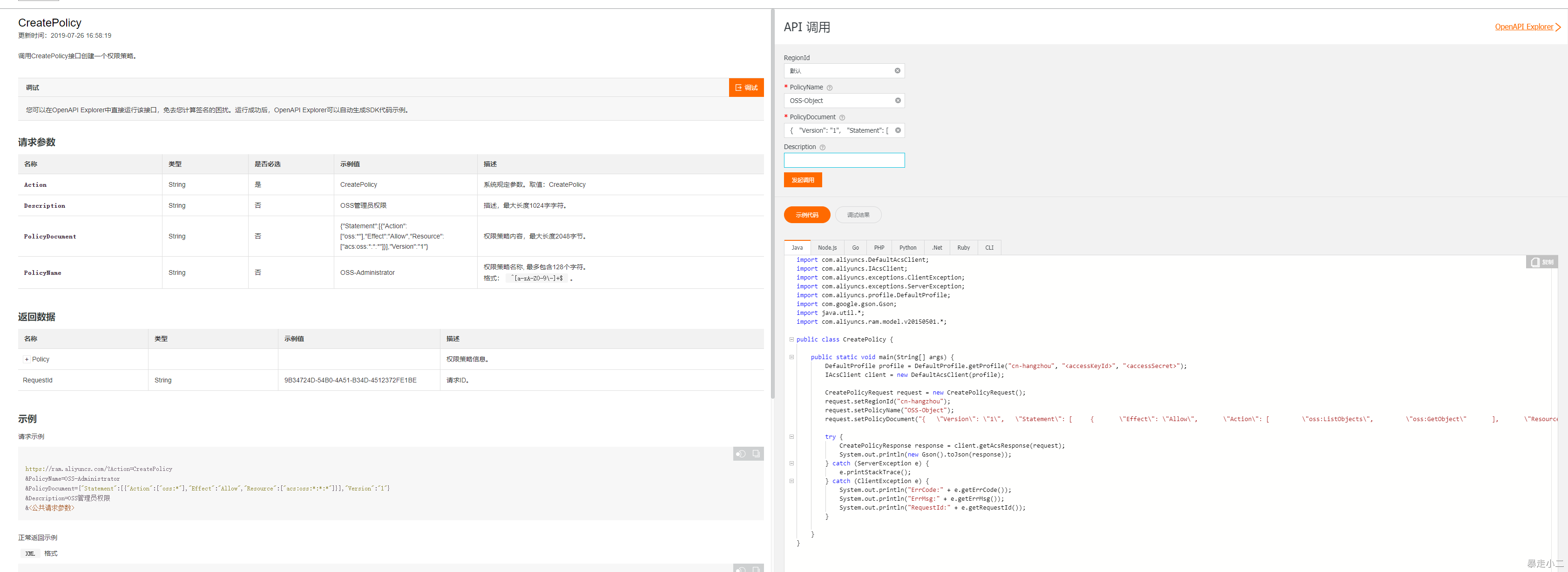
Task: Clear the PolicyDocument field with its X icon
Action: 897,130
